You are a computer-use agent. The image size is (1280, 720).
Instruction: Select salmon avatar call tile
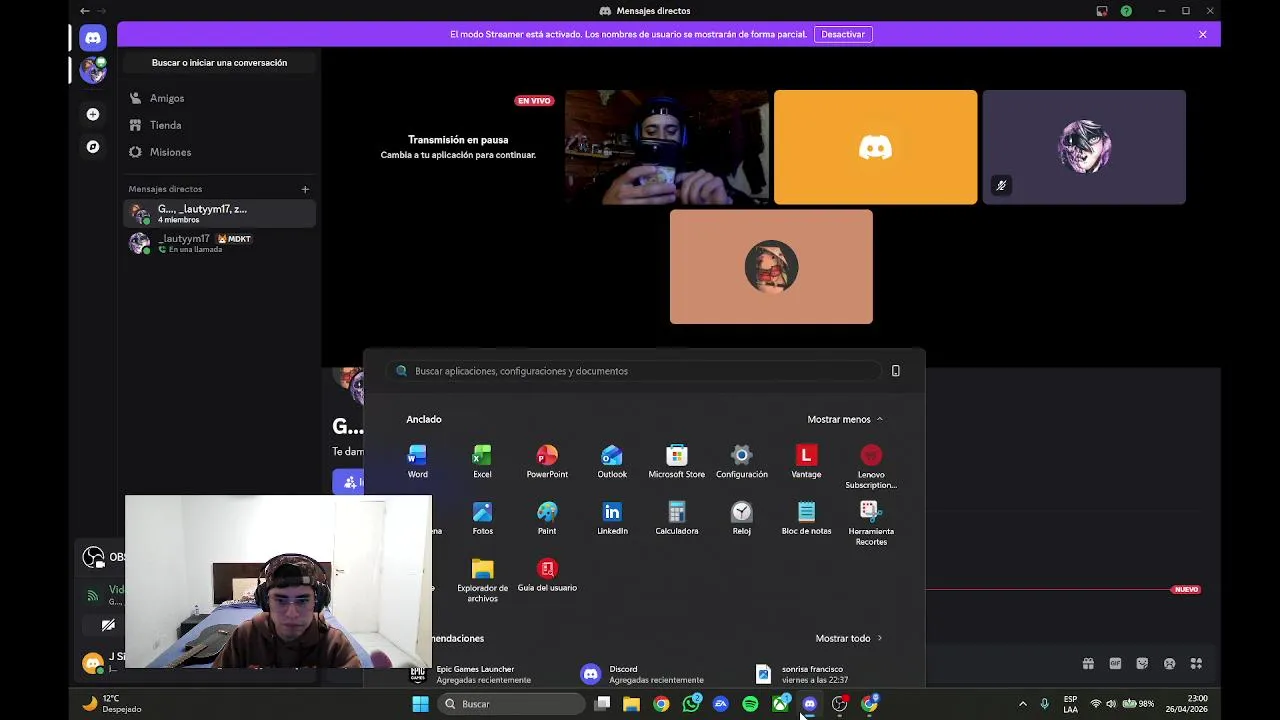pos(771,266)
